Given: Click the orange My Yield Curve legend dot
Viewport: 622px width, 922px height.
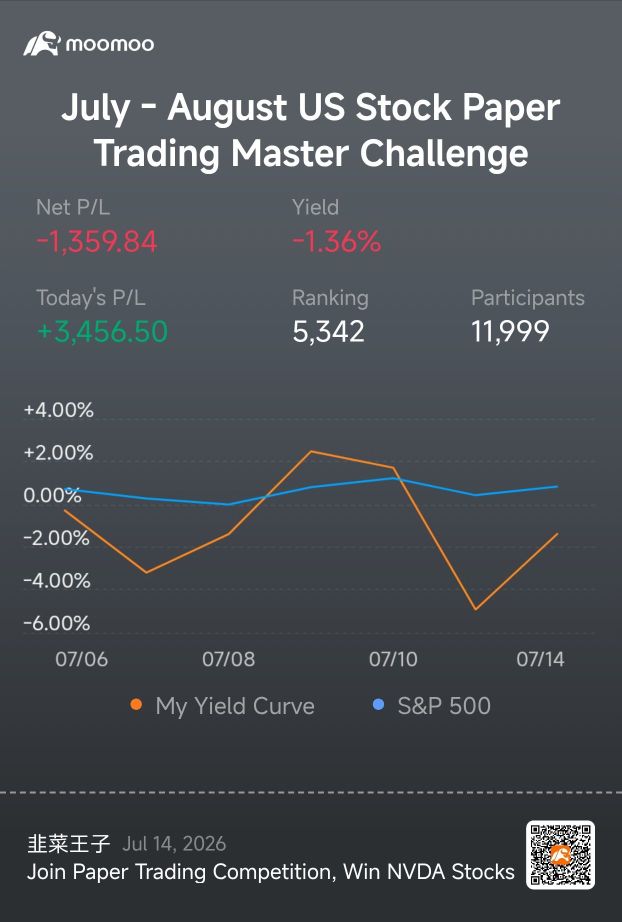Looking at the screenshot, I should point(136,704).
